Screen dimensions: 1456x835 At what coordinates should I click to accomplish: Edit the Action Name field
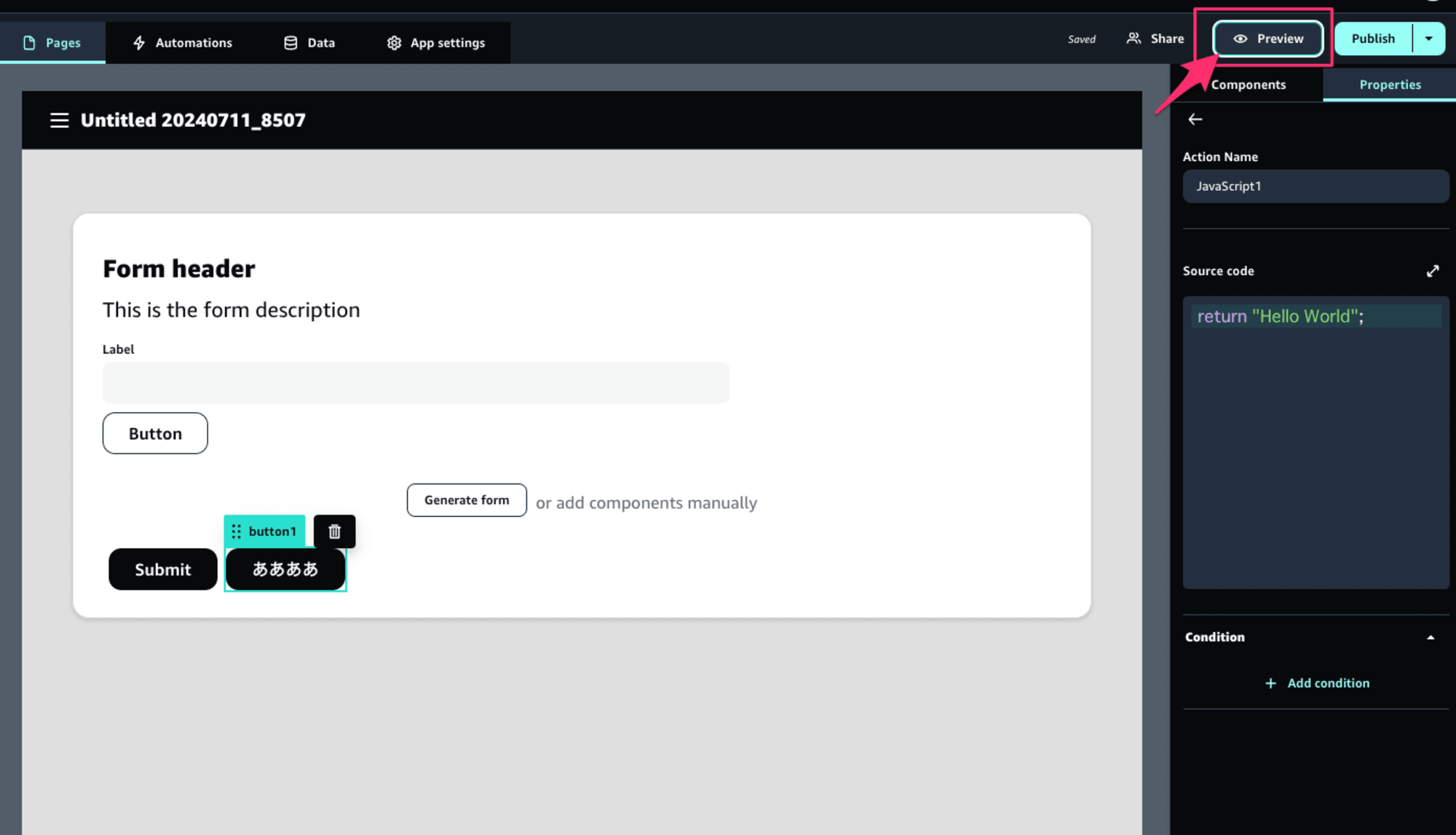tap(1315, 186)
